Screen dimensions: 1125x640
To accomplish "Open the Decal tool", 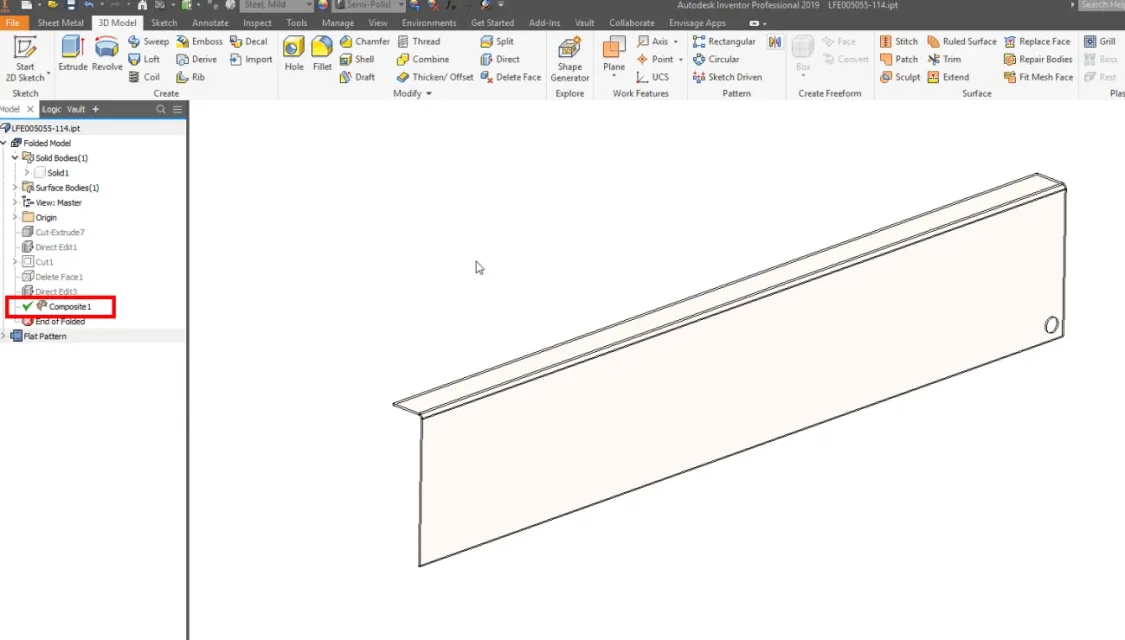I will coord(248,42).
